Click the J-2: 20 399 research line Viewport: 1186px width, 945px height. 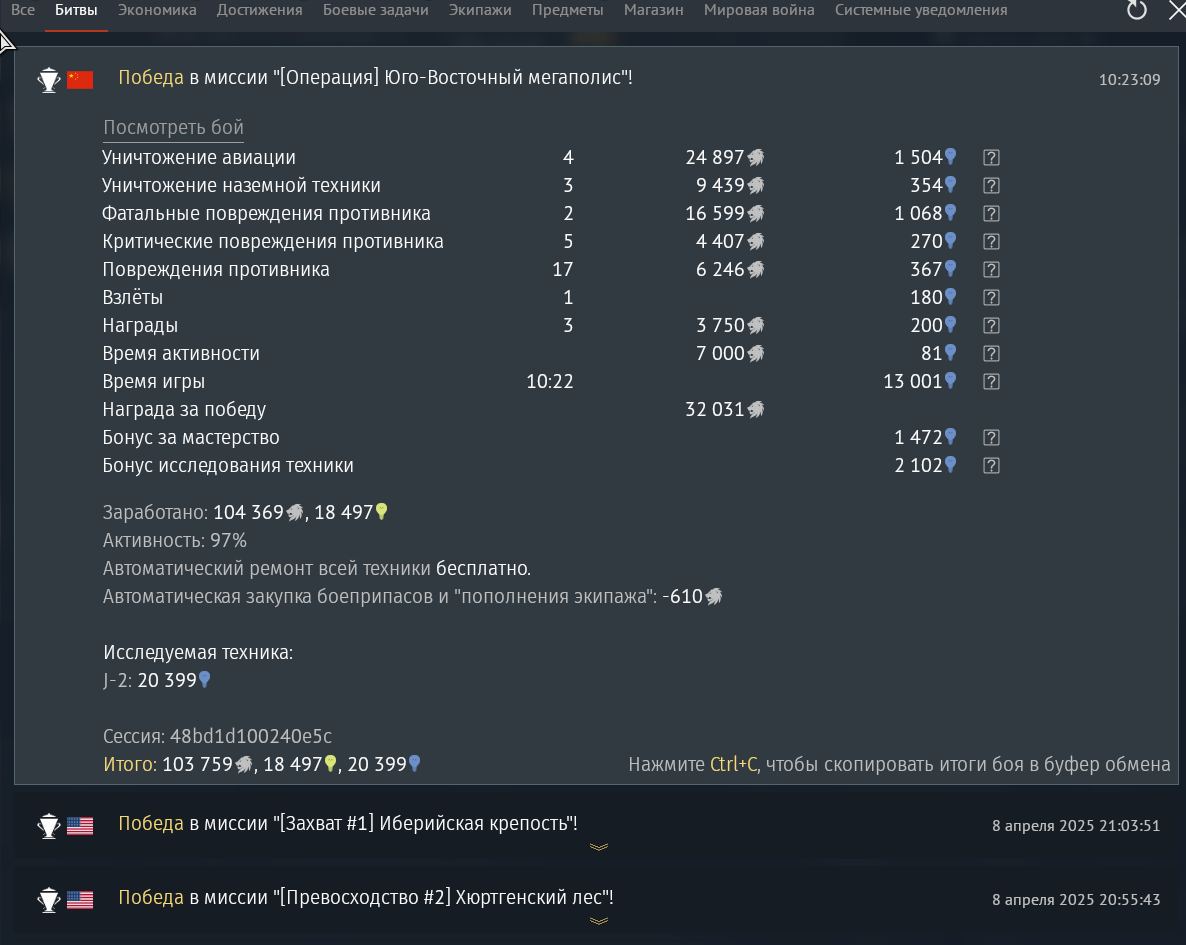[x=157, y=680]
